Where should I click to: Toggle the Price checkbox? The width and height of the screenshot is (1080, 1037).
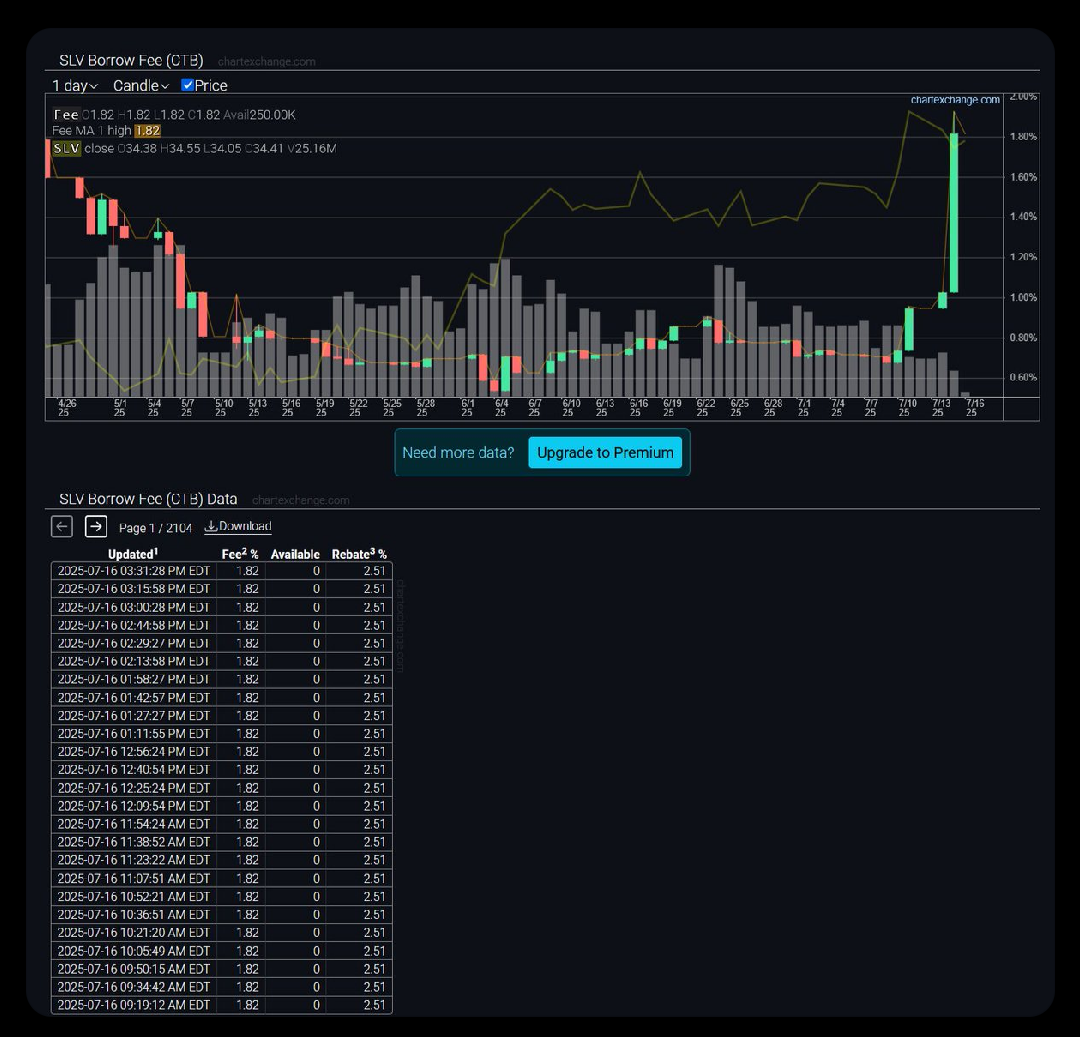click(x=187, y=85)
